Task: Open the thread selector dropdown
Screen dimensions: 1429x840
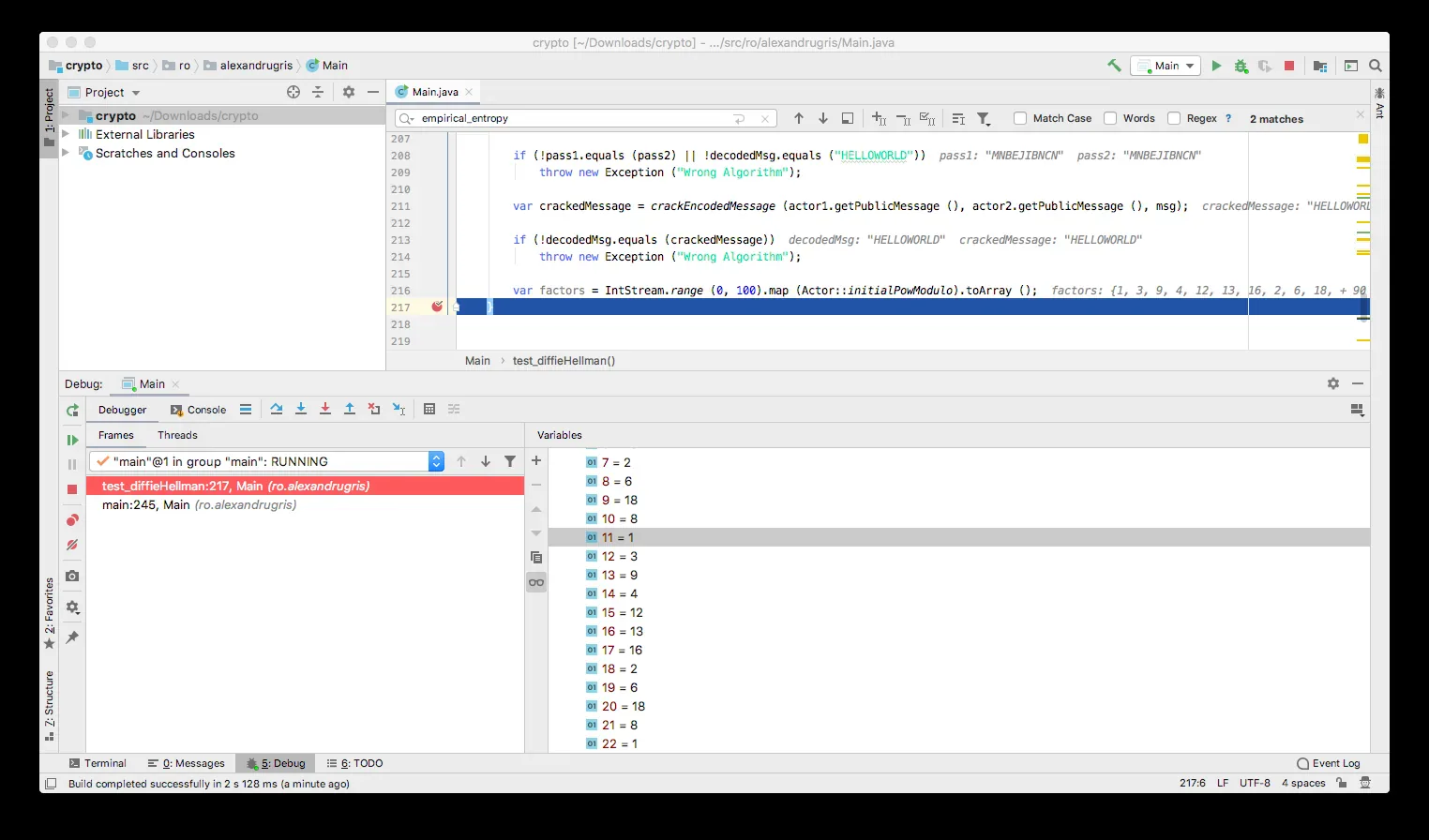Action: 436,461
